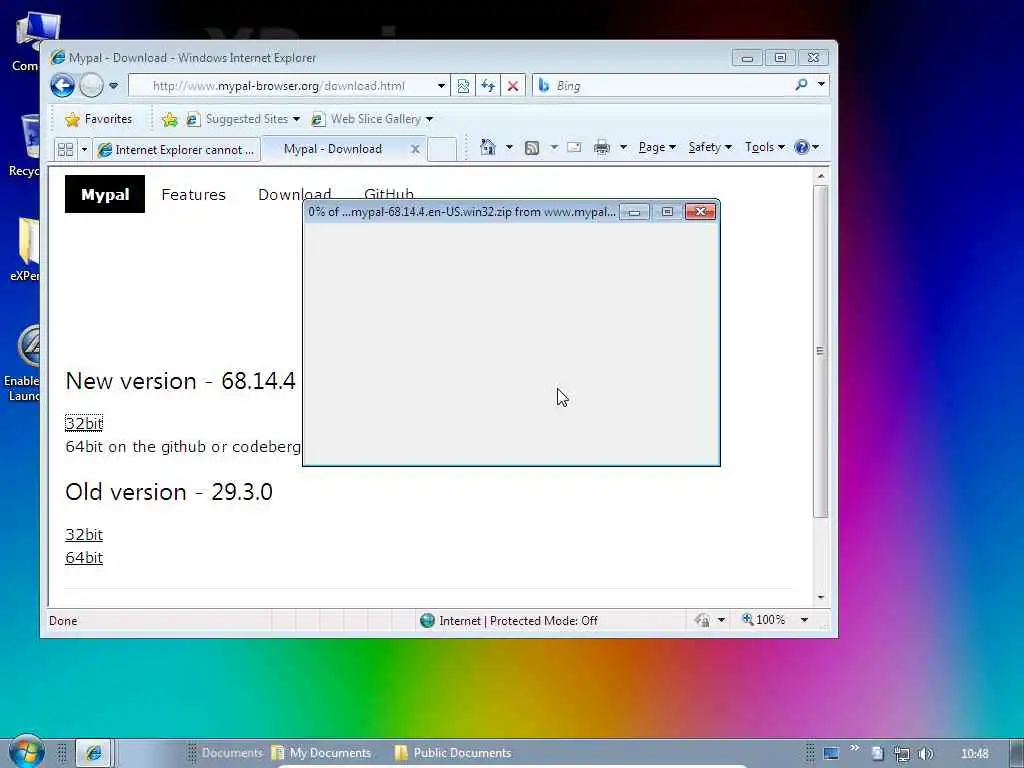This screenshot has height=768, width=1024.
Task: Click Internet Protected Mode zone status
Action: (509, 620)
